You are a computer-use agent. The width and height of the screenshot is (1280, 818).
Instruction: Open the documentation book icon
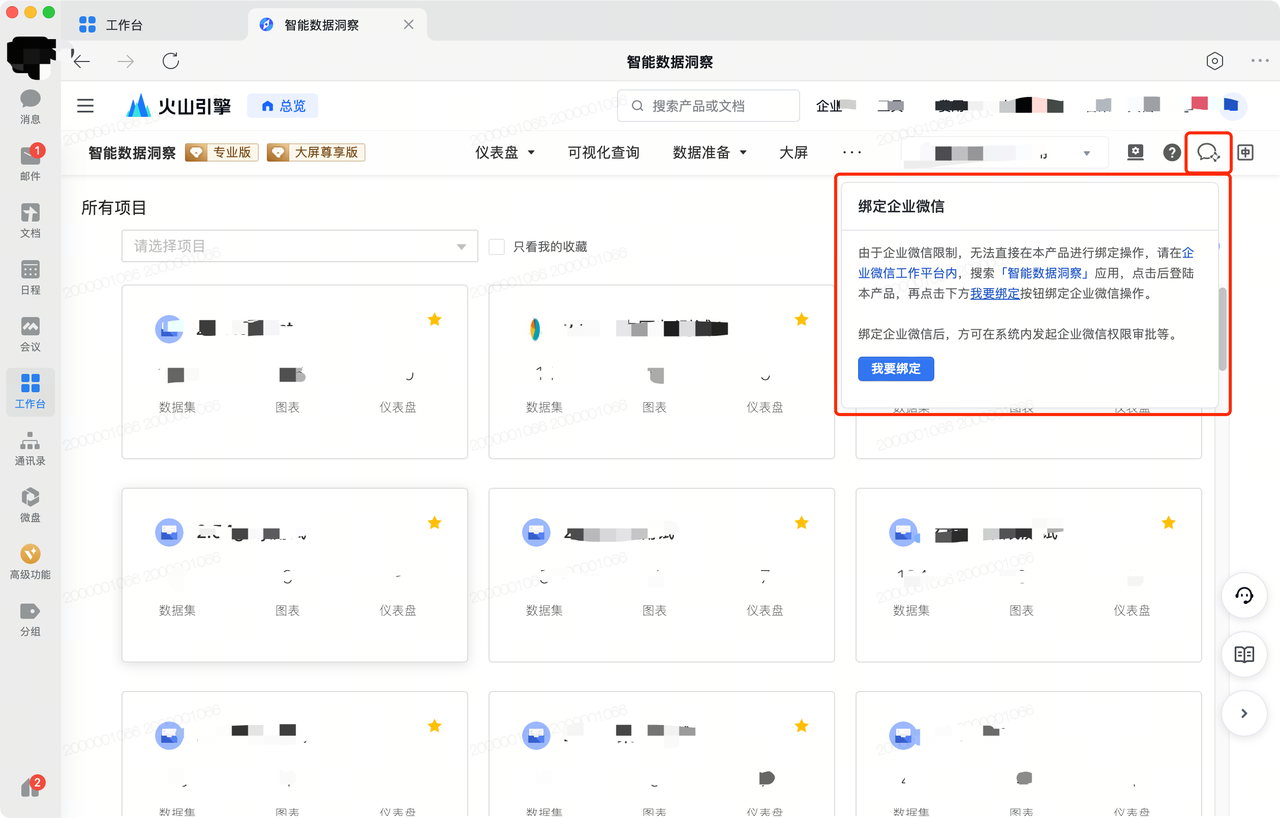1244,654
